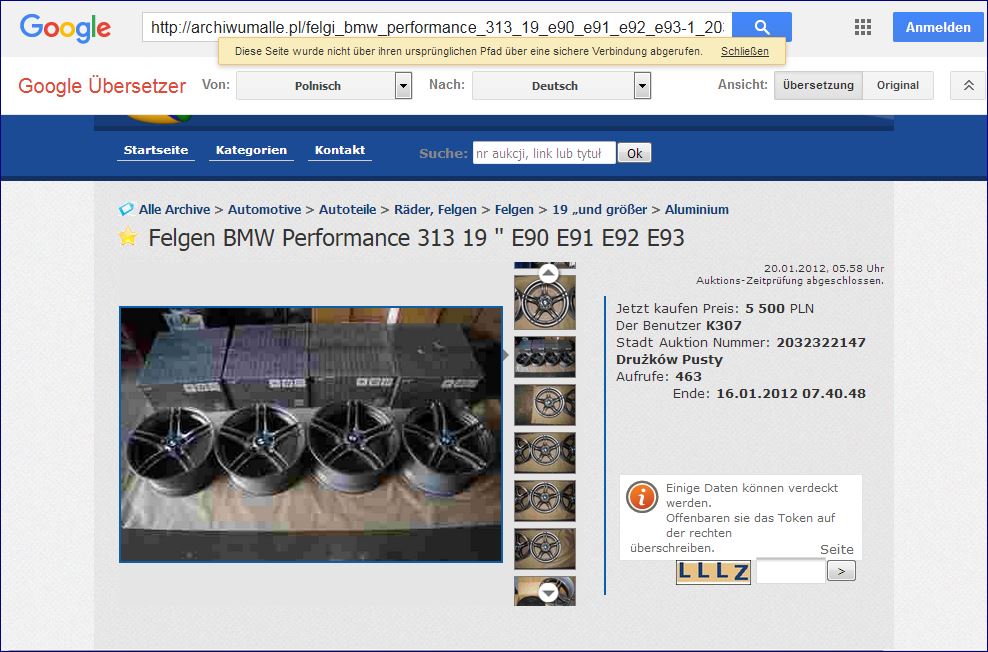Screen dimensions: 988x652
Task: Focus the auction search field
Action: (544, 153)
